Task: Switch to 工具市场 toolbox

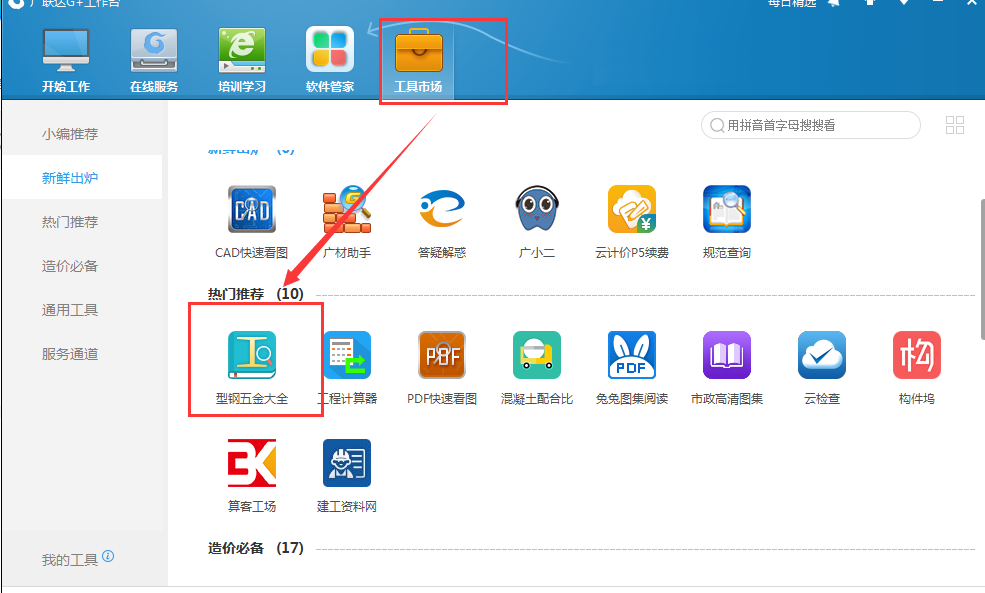Action: pyautogui.click(x=418, y=61)
